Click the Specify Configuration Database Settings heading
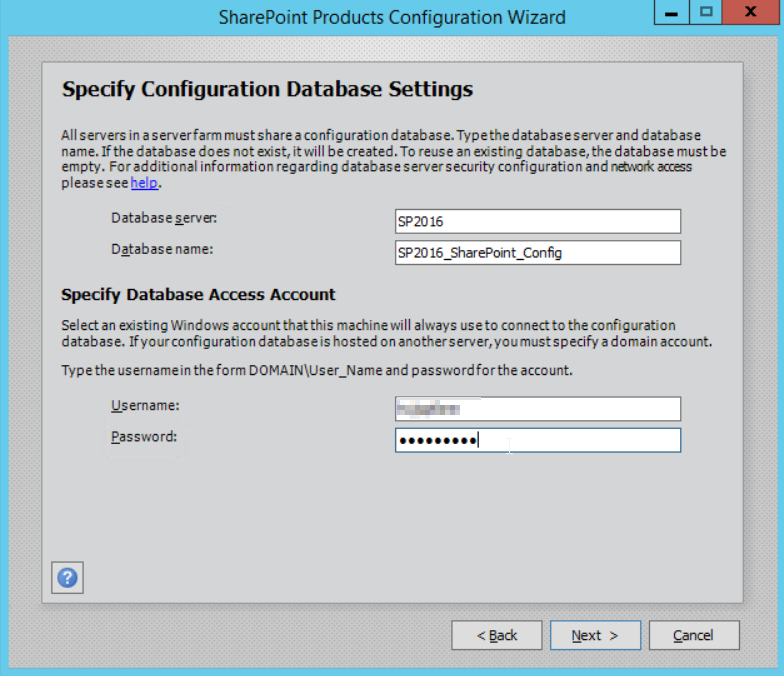Image resolution: width=784 pixels, height=676 pixels. (268, 90)
